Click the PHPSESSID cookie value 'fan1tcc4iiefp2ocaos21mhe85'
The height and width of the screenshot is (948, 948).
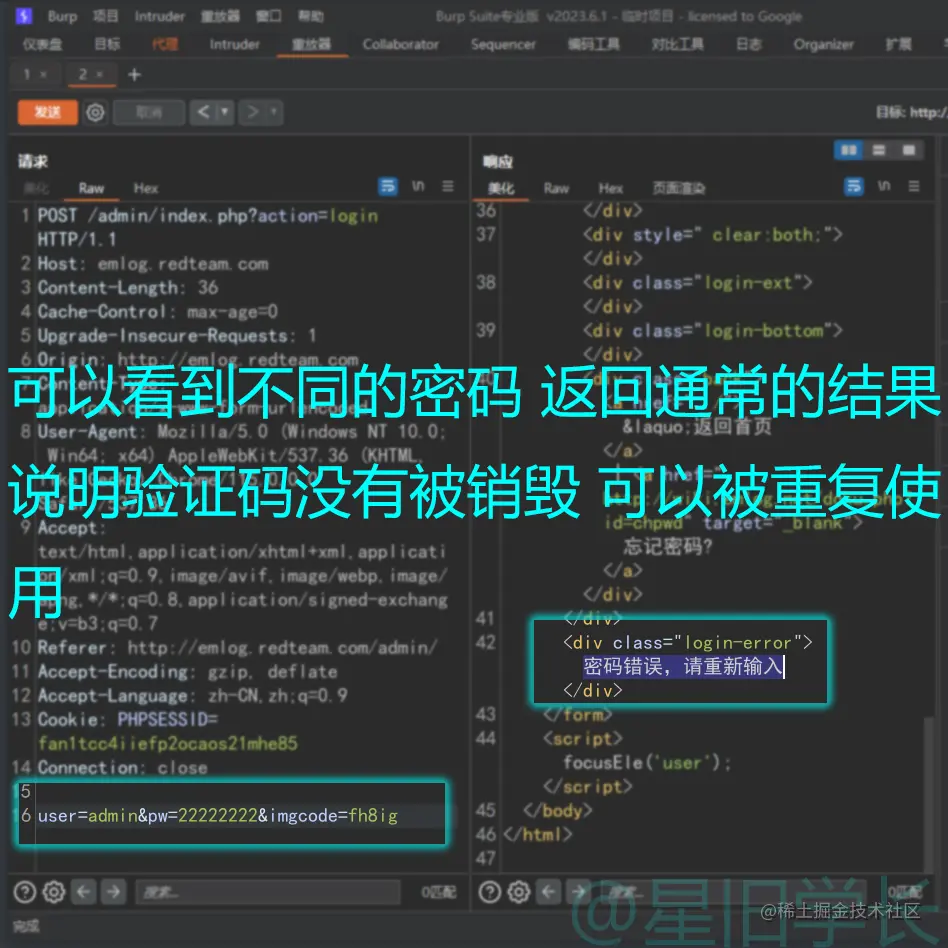click(167, 743)
